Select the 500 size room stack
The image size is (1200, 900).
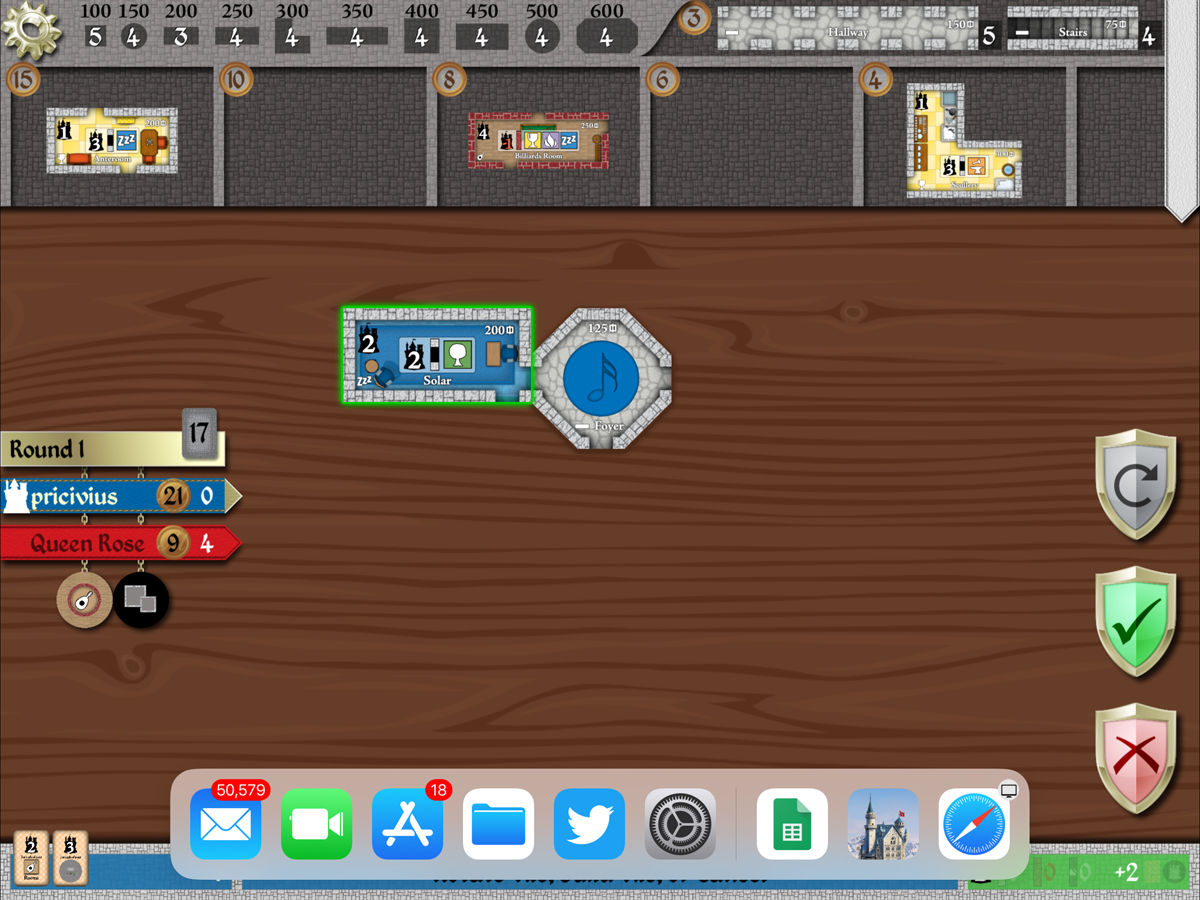pyautogui.click(x=541, y=37)
